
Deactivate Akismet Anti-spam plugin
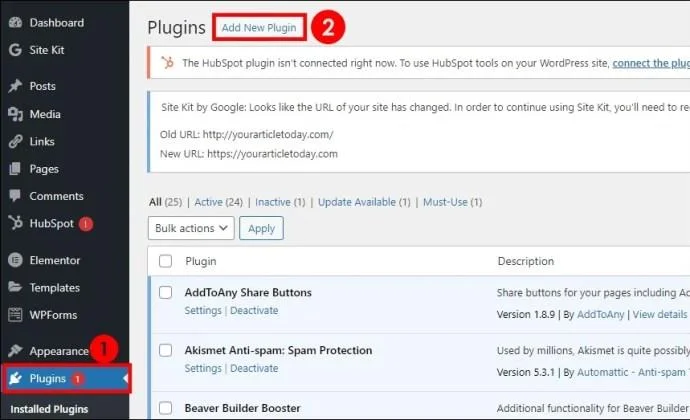pyautogui.click(x=254, y=368)
